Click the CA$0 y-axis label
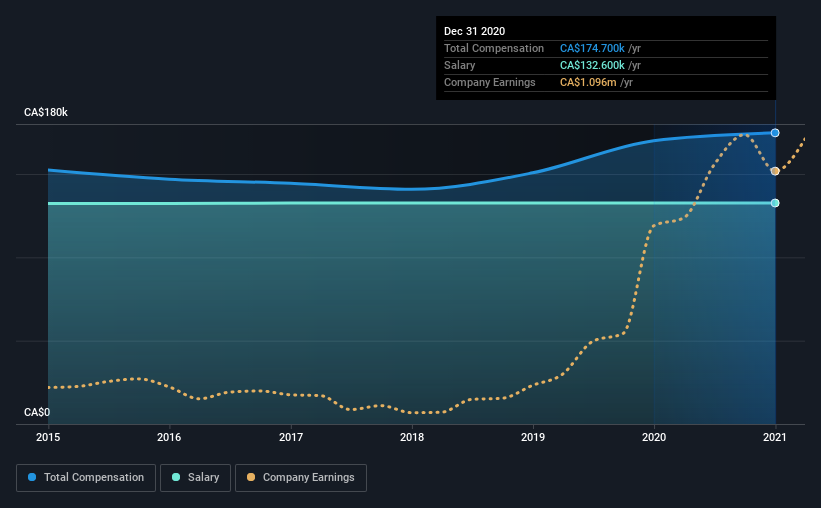Viewport: 821px width, 508px height. tap(37, 413)
